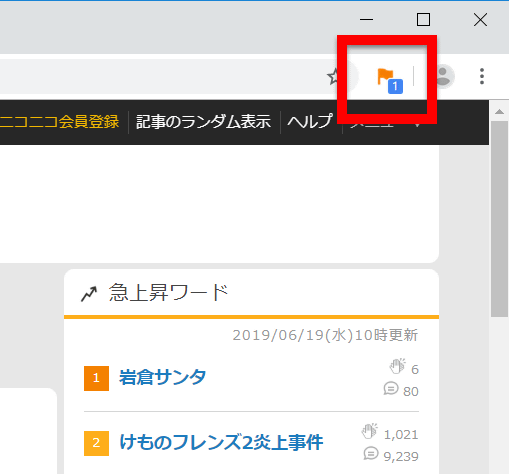Viewport: 509px width, 474px height.
Task: Click the 急上昇ワード heading
Action: (168, 293)
